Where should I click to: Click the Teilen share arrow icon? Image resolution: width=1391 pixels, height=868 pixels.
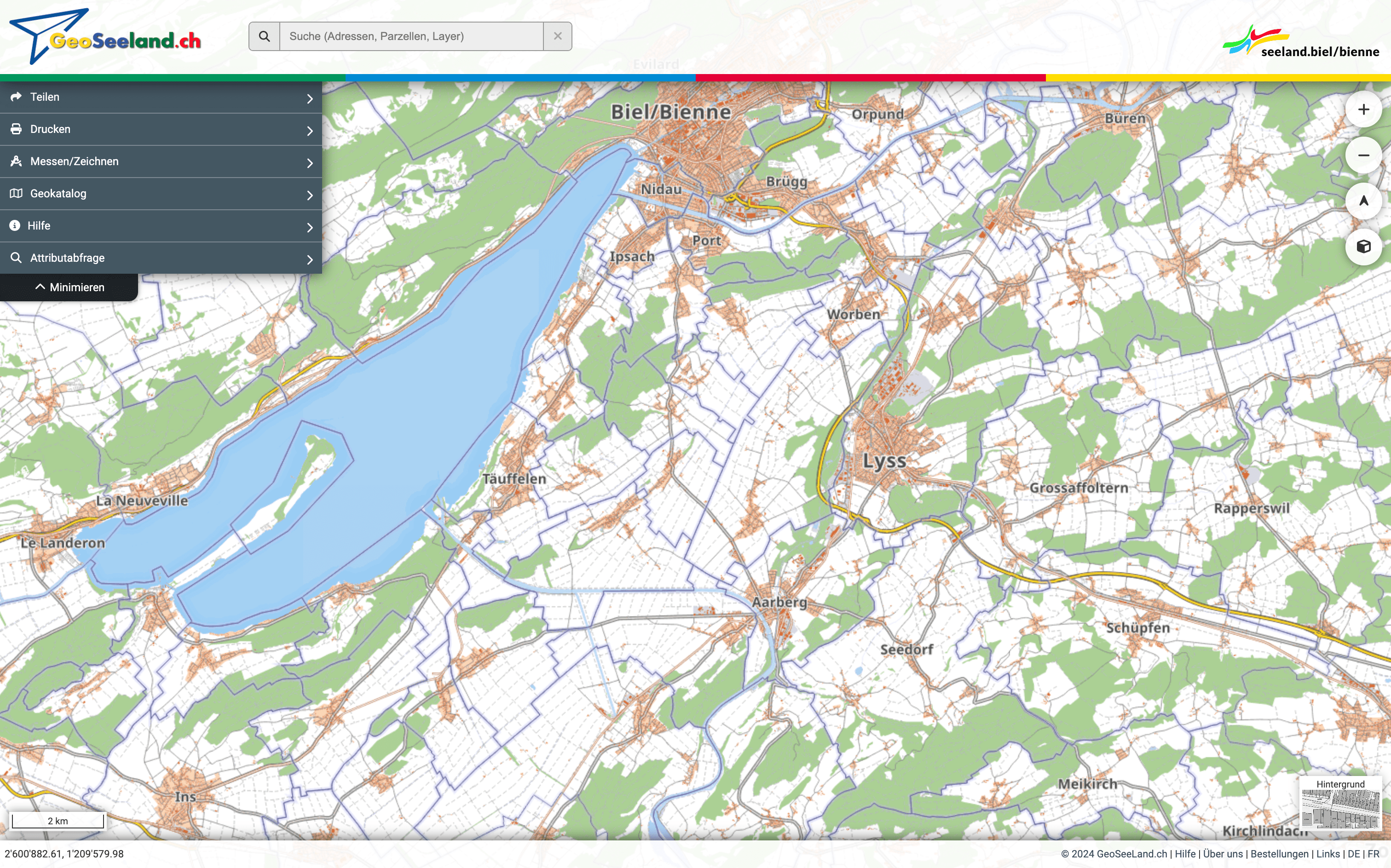point(16,97)
